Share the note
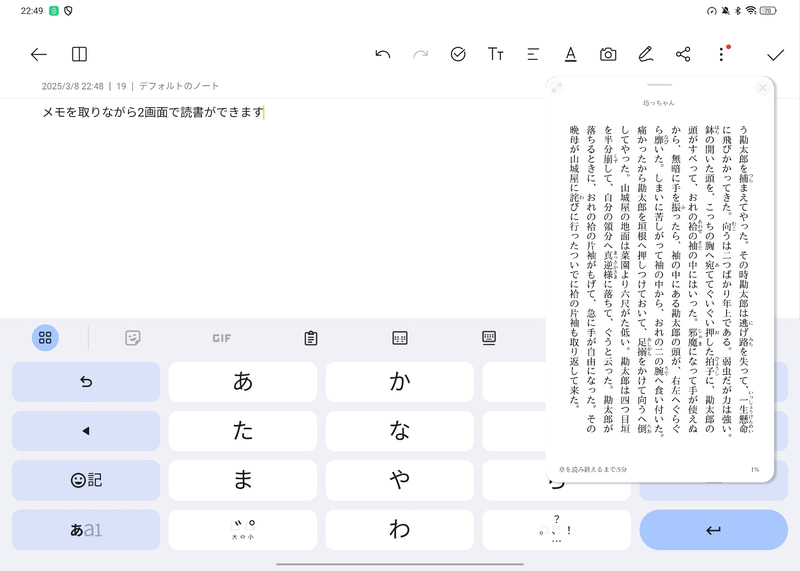This screenshot has height=571, width=800. 683,54
